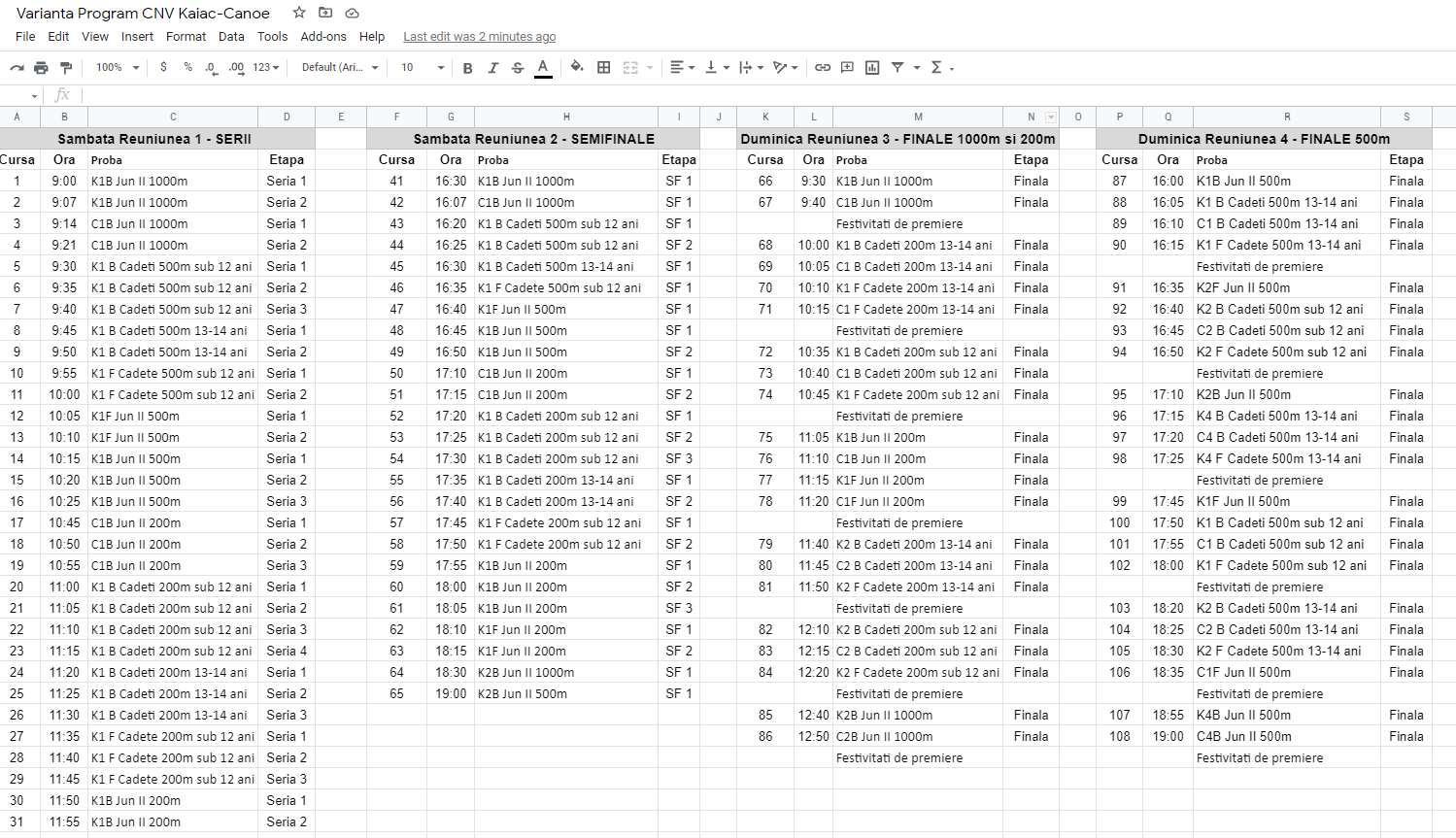Check cloud save status icon
The image size is (1456, 838).
[x=352, y=13]
